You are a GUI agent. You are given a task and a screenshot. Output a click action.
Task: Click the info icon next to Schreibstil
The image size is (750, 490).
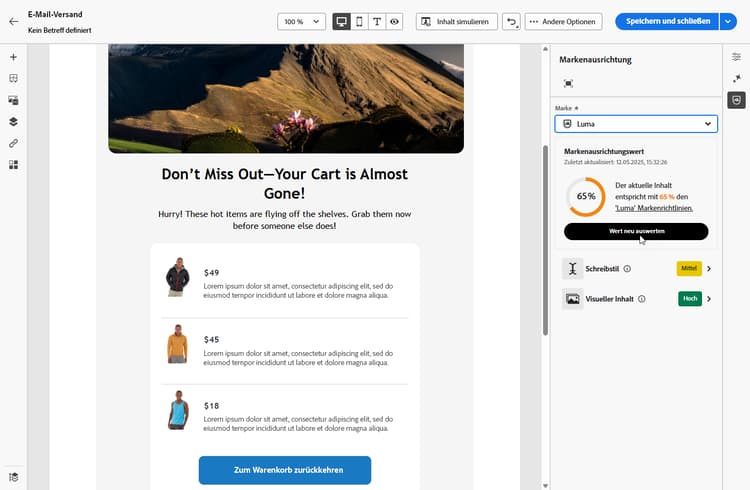pyautogui.click(x=627, y=269)
